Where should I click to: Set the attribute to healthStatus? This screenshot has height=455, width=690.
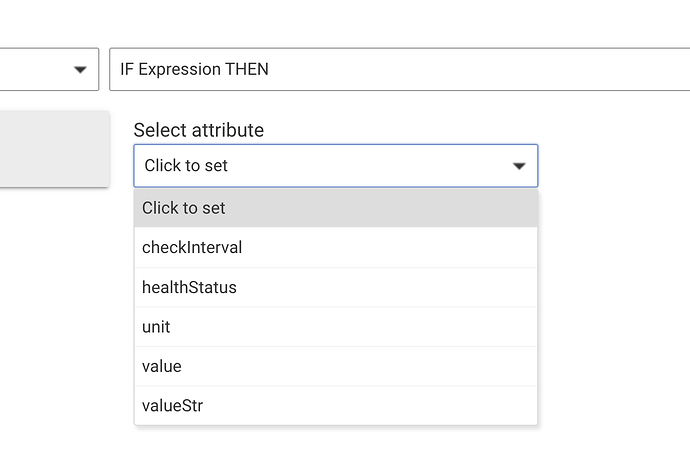click(190, 287)
